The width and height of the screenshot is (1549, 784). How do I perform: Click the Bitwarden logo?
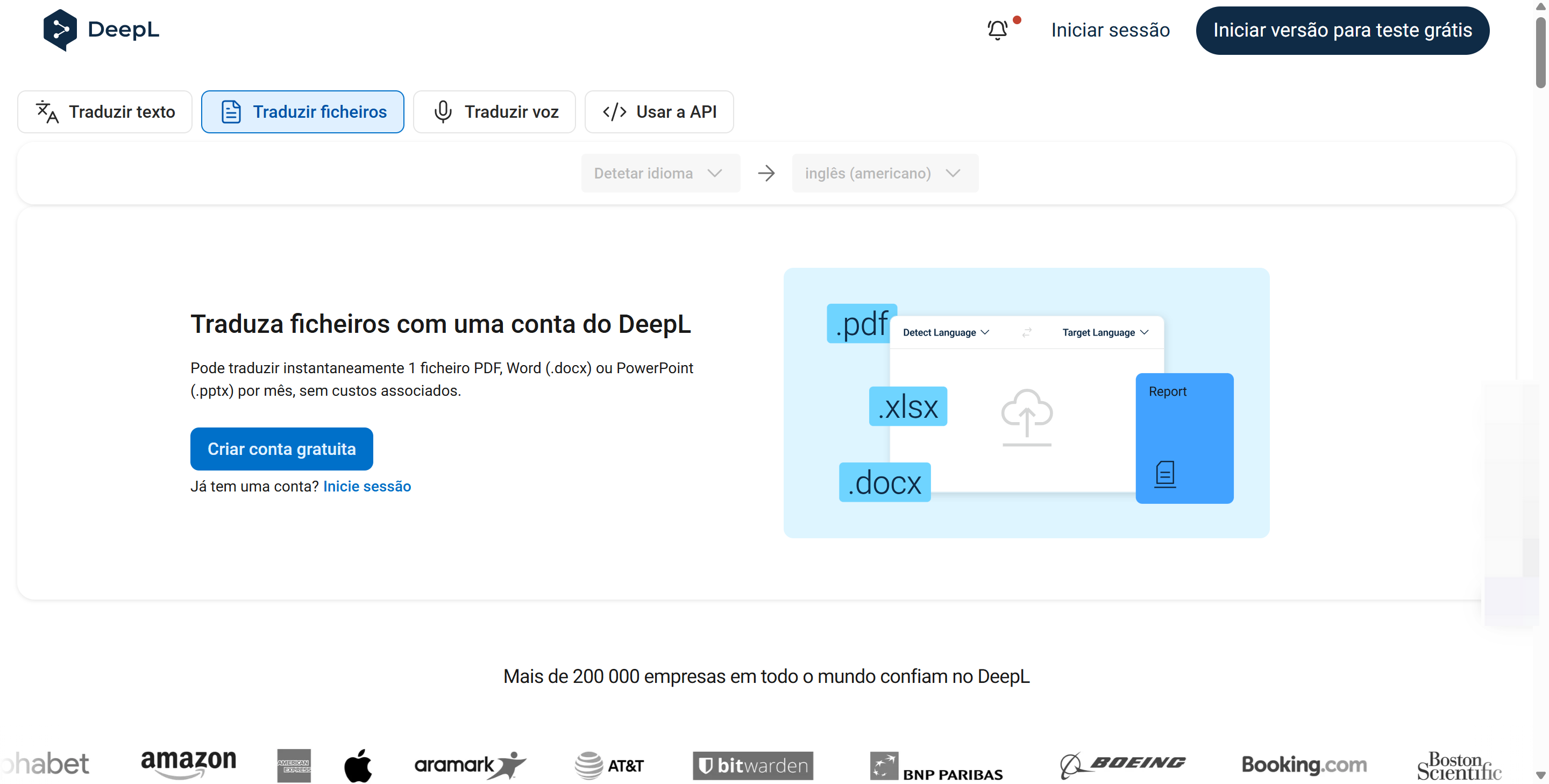[752, 765]
